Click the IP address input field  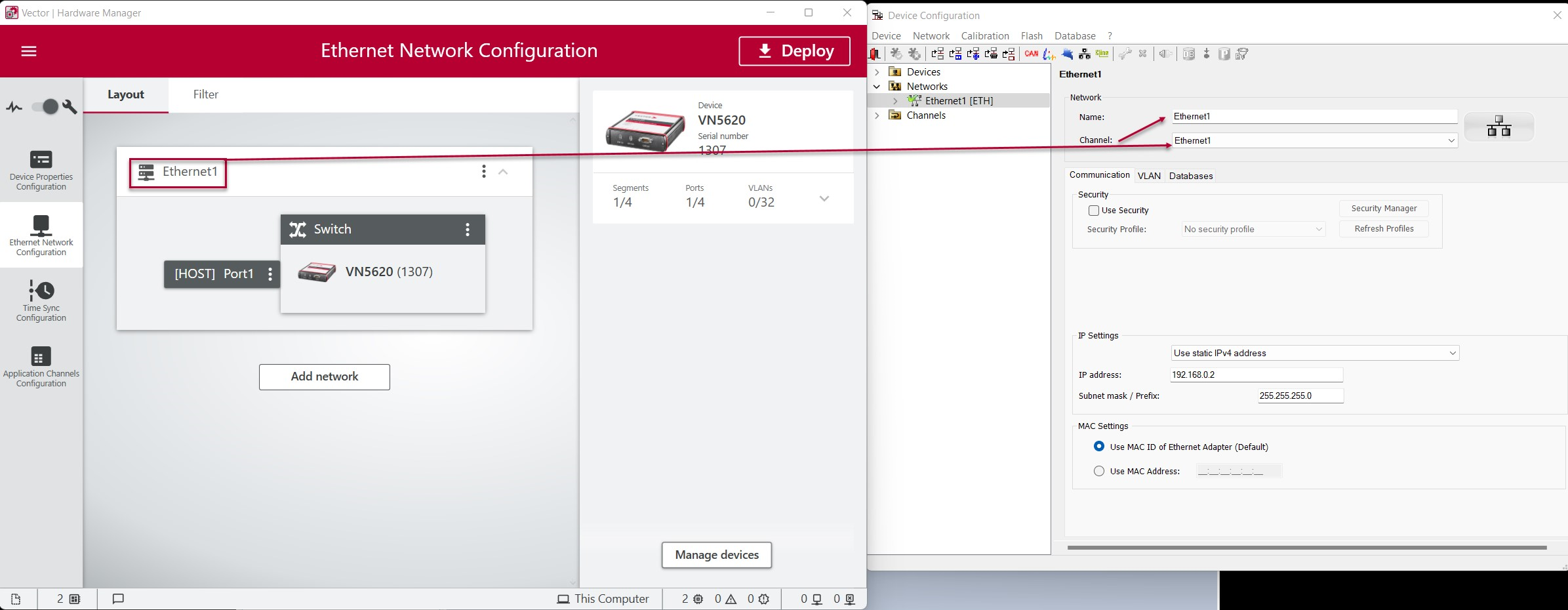pyautogui.click(x=1256, y=375)
